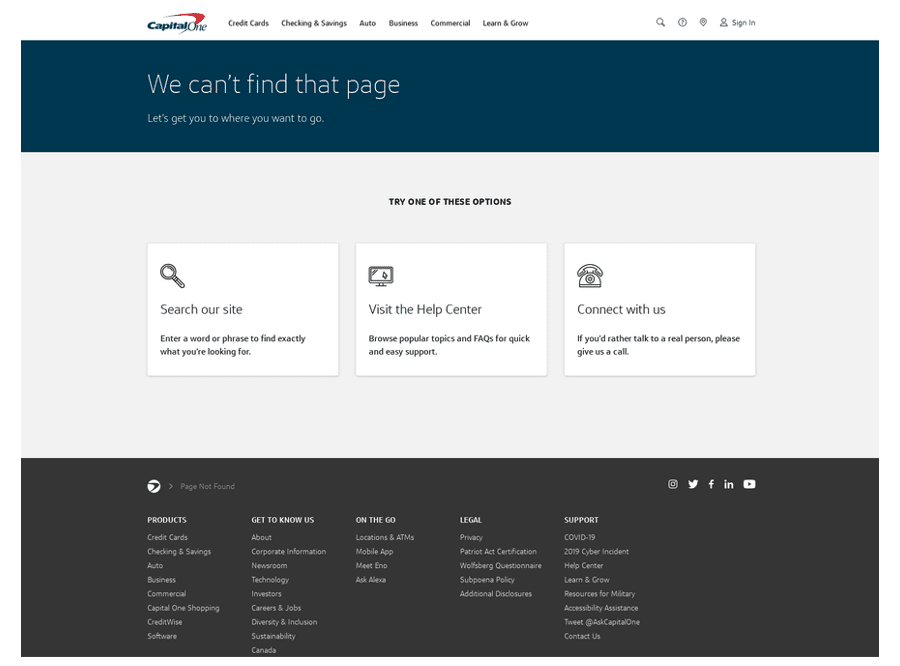Open the Facebook social icon
Screen dimensions: 900x666
[x=711, y=484]
